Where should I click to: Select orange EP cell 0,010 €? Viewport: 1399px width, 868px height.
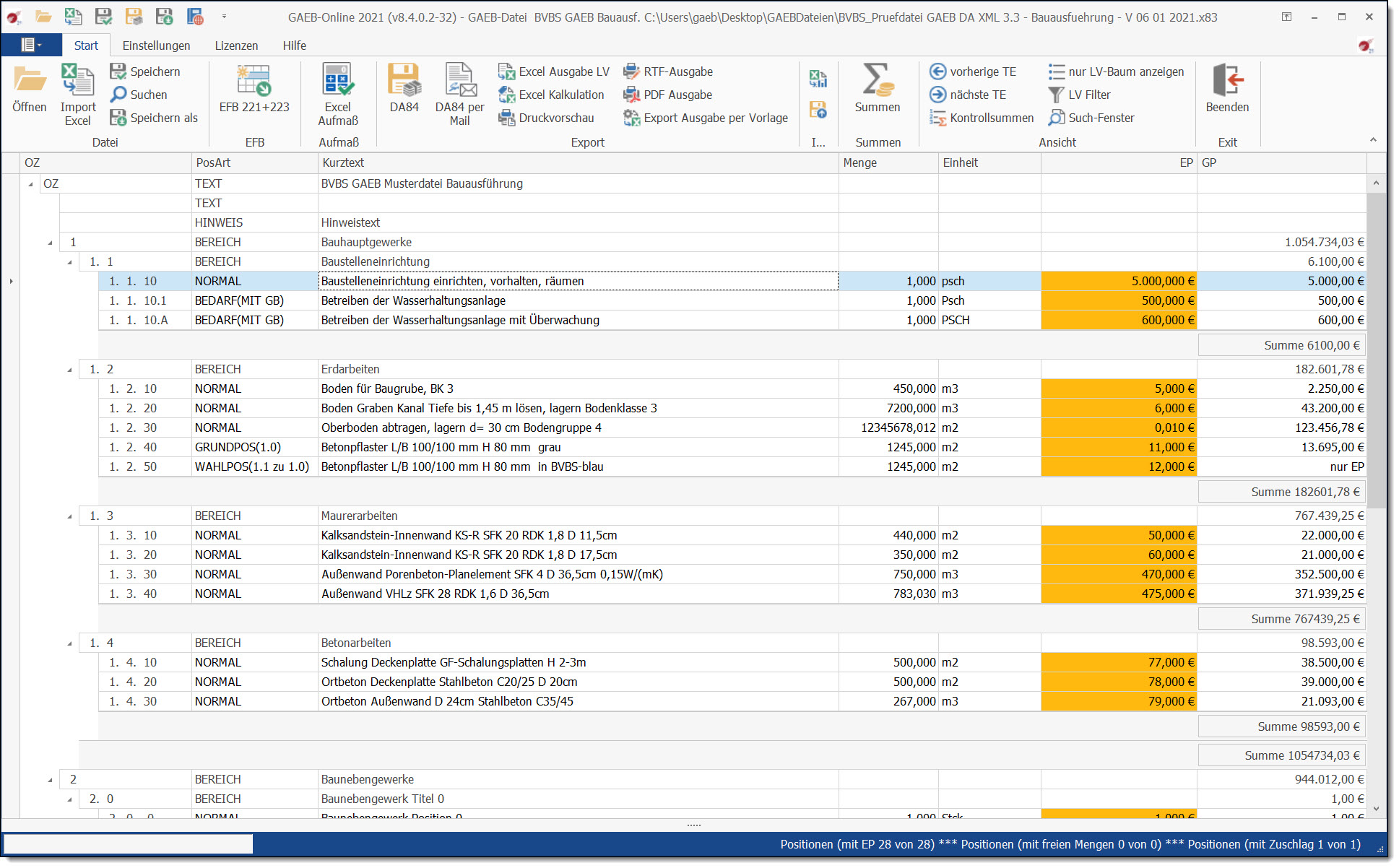1119,428
